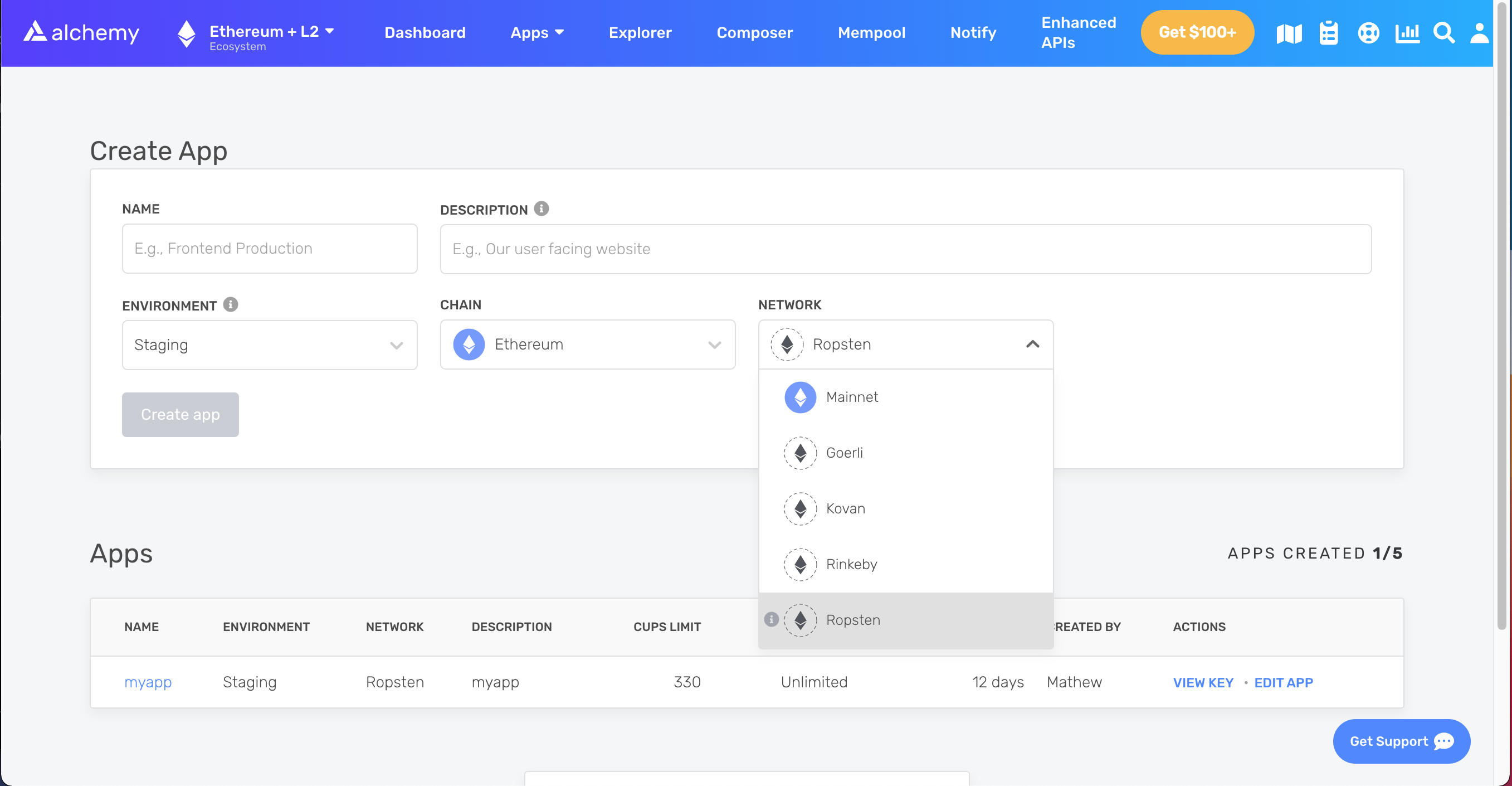Open the Apps menu

(x=537, y=32)
